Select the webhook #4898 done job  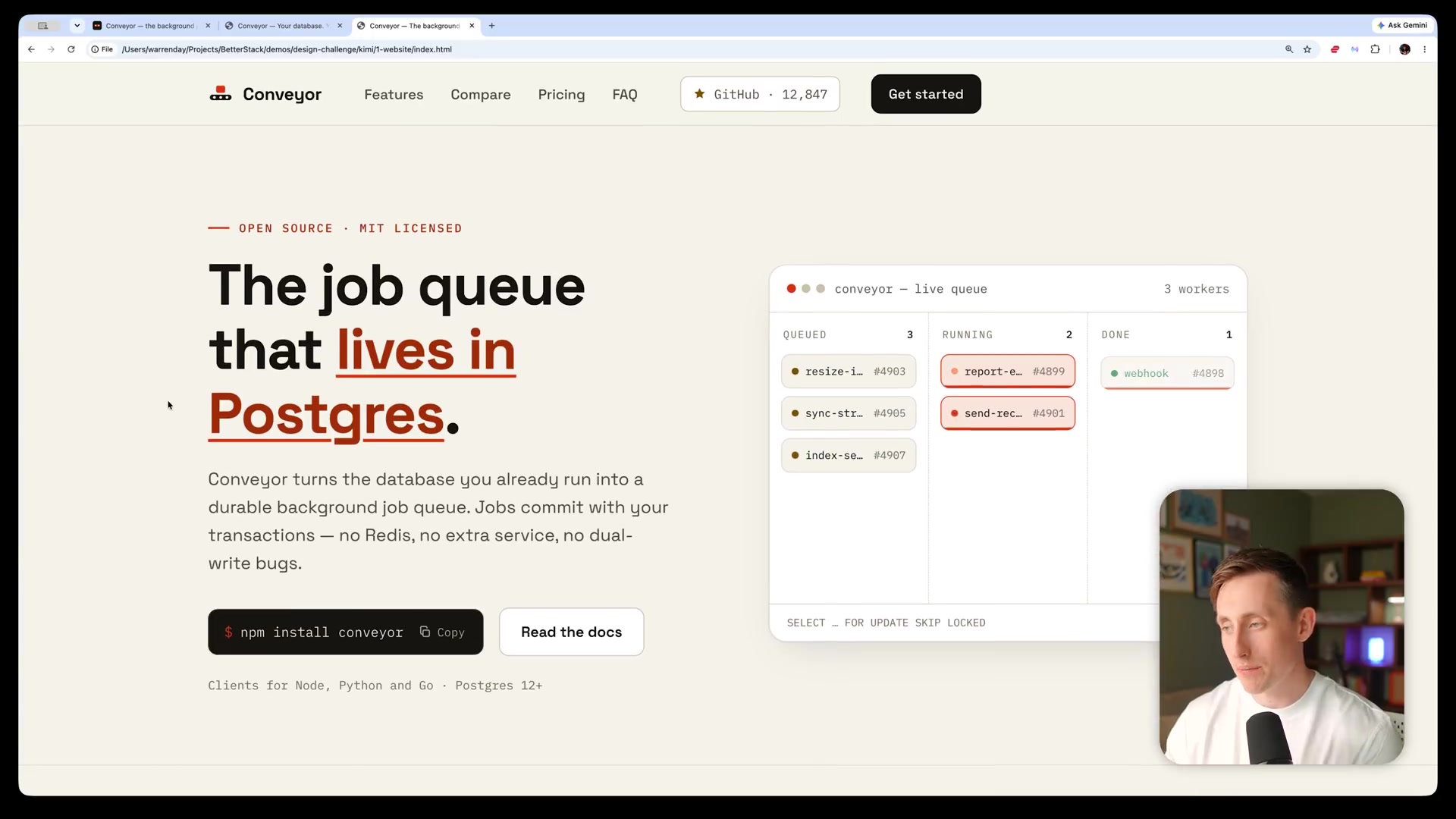point(1167,373)
